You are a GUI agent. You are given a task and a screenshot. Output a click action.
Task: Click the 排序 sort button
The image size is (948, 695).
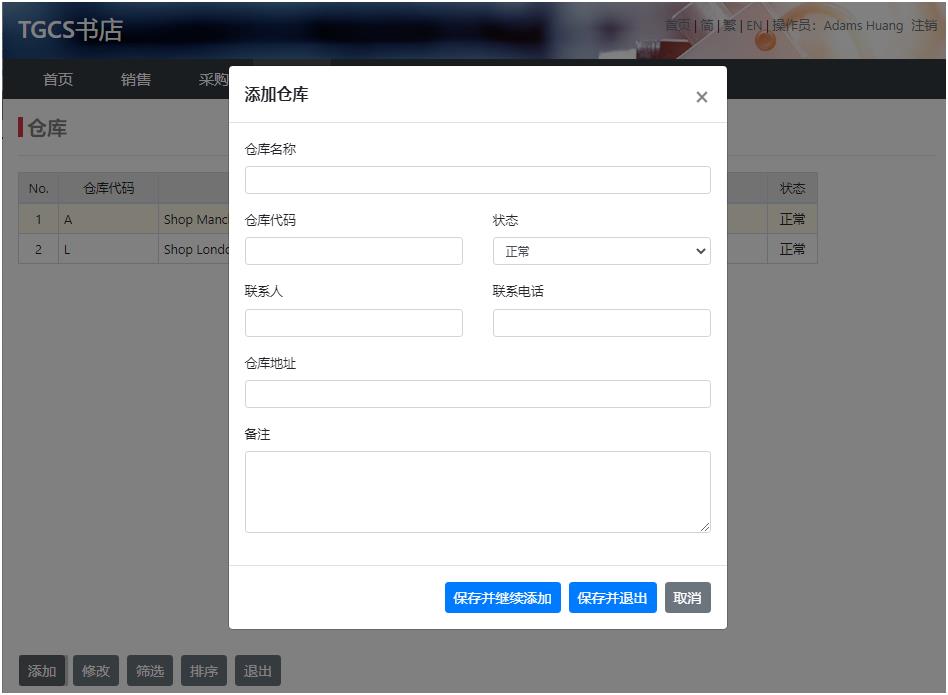204,671
